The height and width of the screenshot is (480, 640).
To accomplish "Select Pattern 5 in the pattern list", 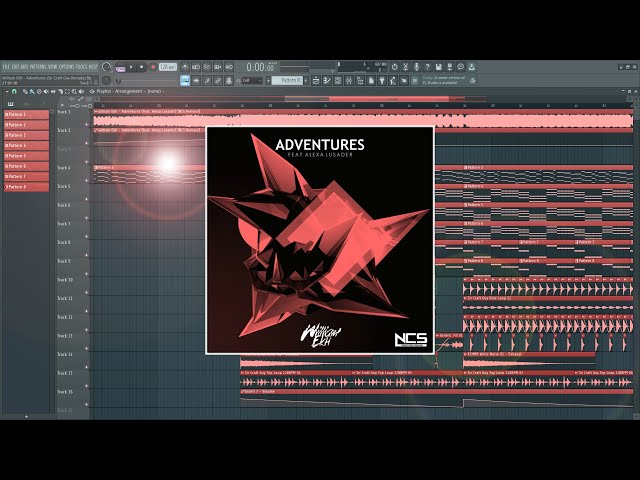I will pos(27,156).
